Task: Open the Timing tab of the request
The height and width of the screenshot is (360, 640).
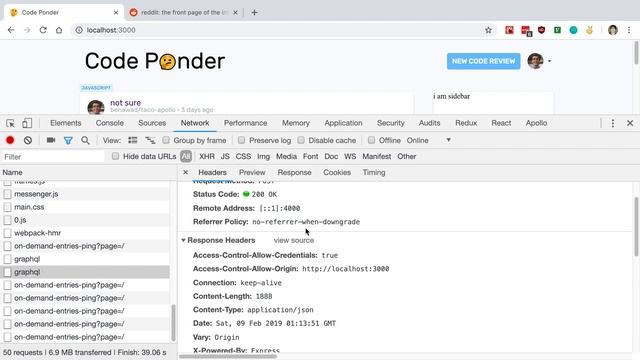Action: [374, 172]
